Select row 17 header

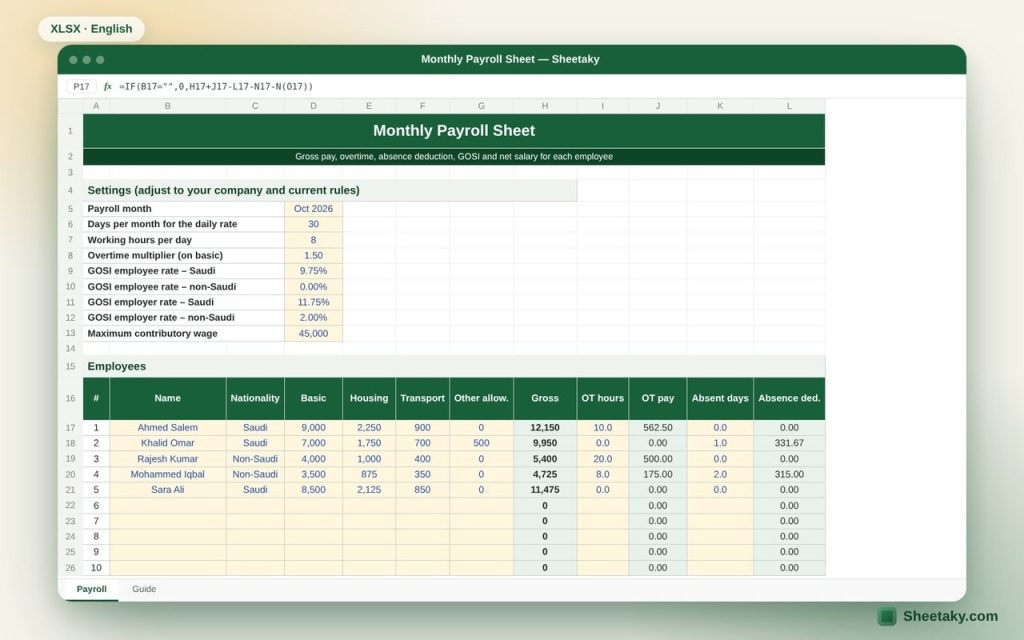(x=71, y=428)
